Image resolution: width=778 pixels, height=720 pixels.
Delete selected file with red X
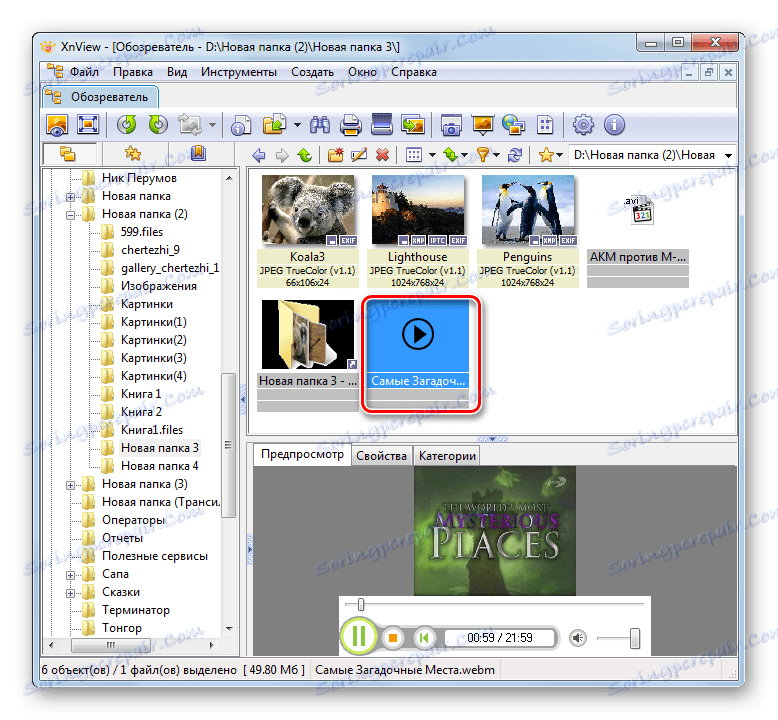382,155
